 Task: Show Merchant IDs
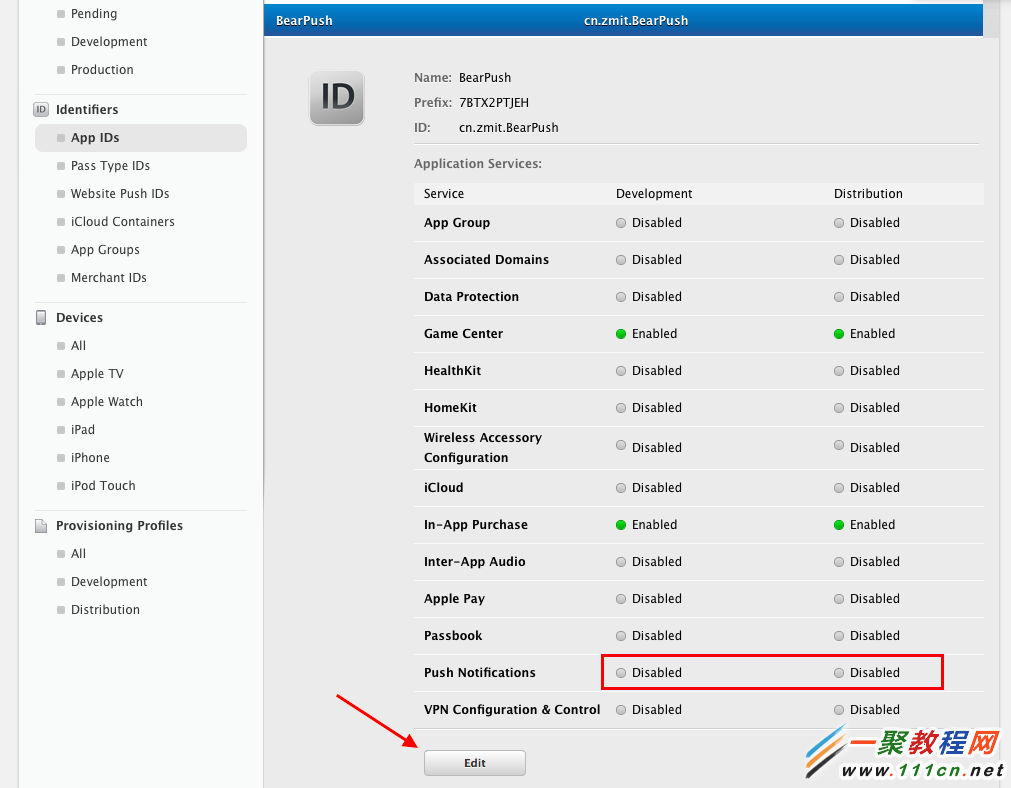108,278
